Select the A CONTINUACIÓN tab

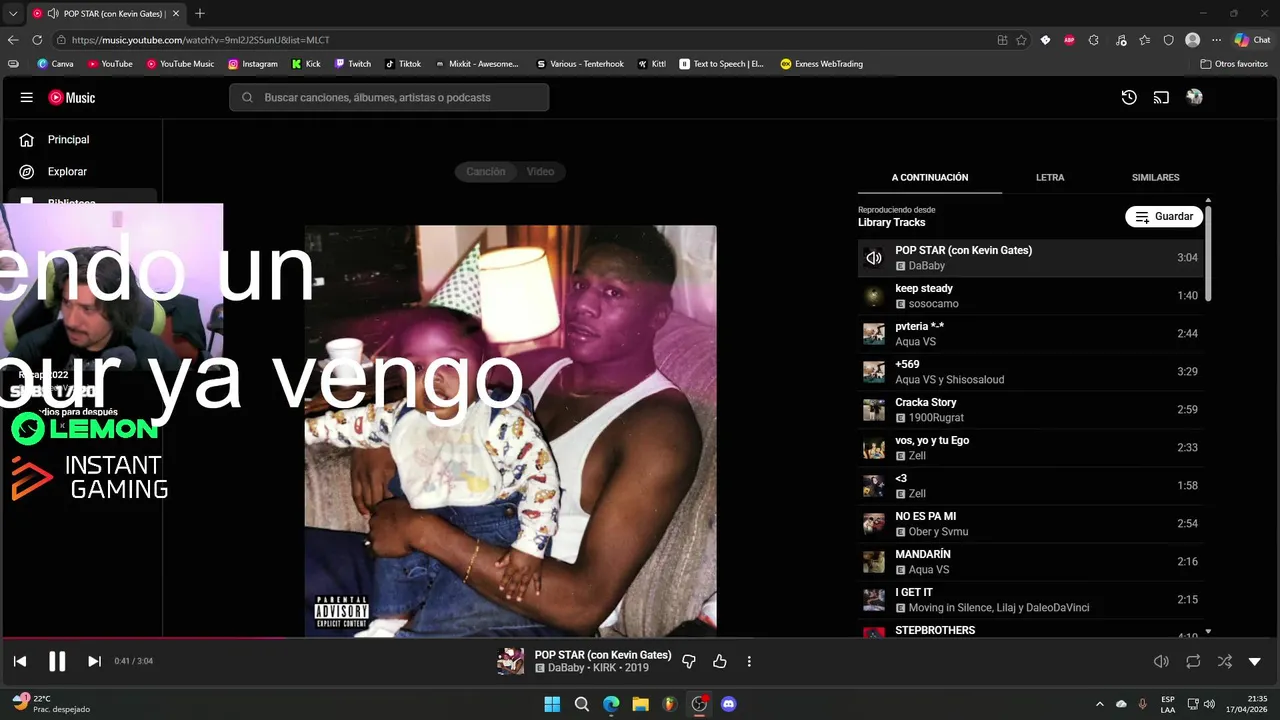[930, 178]
